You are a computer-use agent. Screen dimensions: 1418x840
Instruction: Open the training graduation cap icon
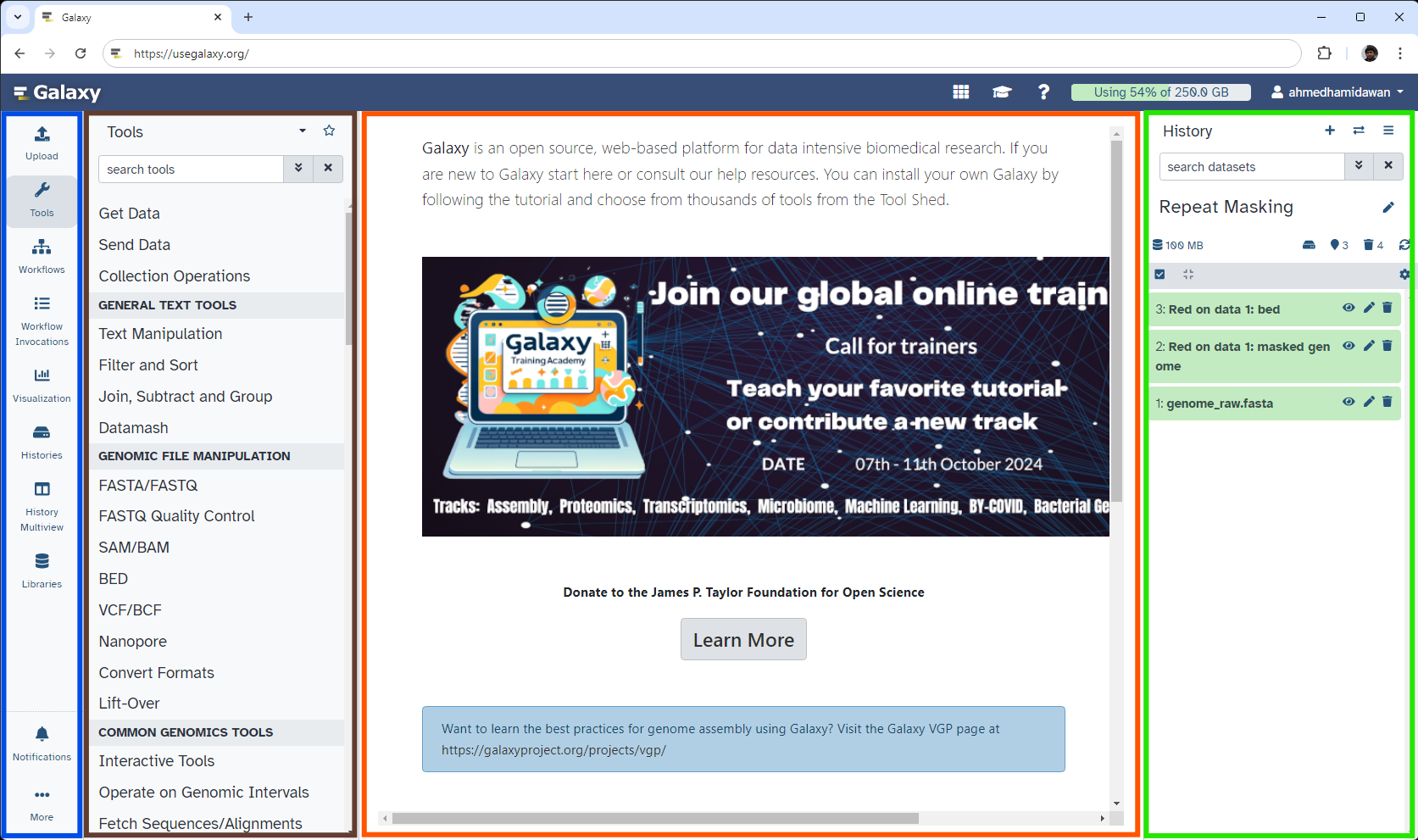(1002, 92)
